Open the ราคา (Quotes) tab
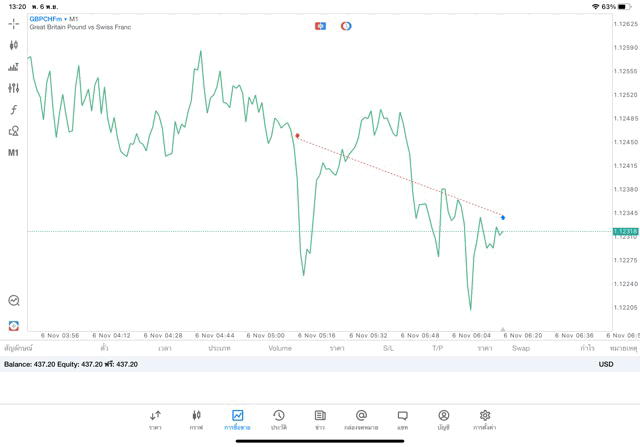This screenshot has width=640, height=447. click(155, 419)
